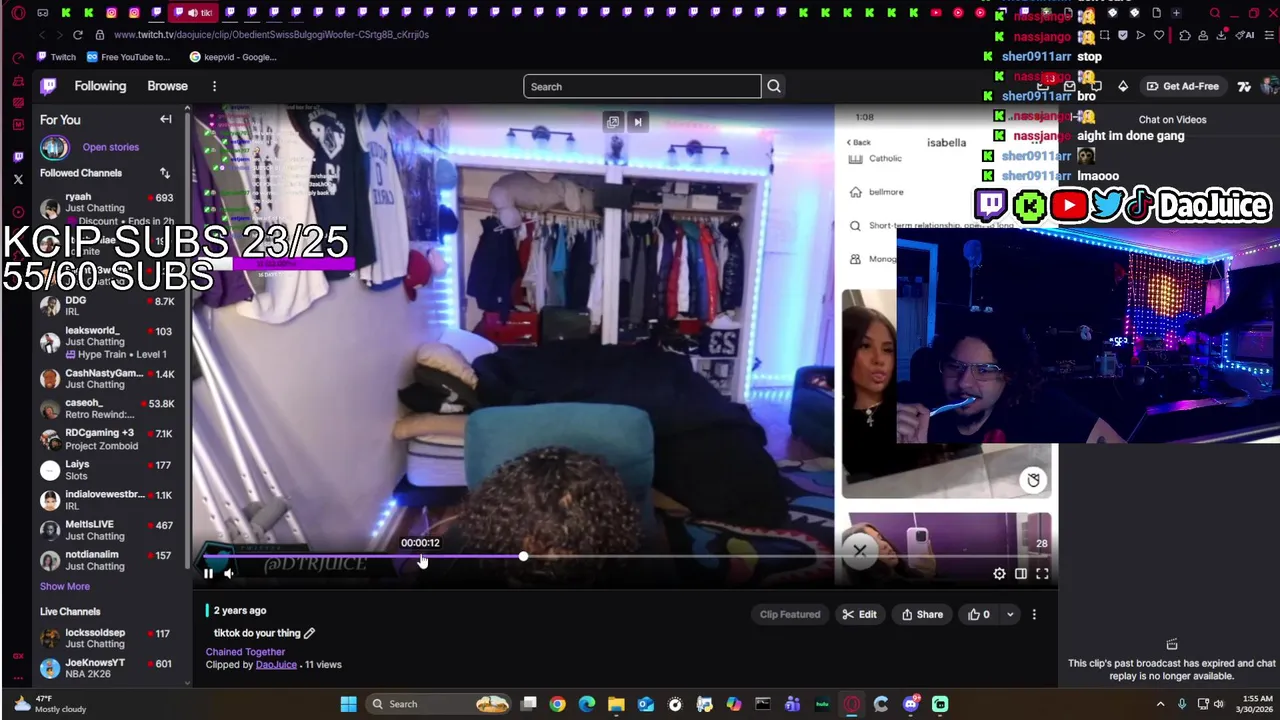
Task: Expand the arrow next to like count
Action: (x=1010, y=614)
